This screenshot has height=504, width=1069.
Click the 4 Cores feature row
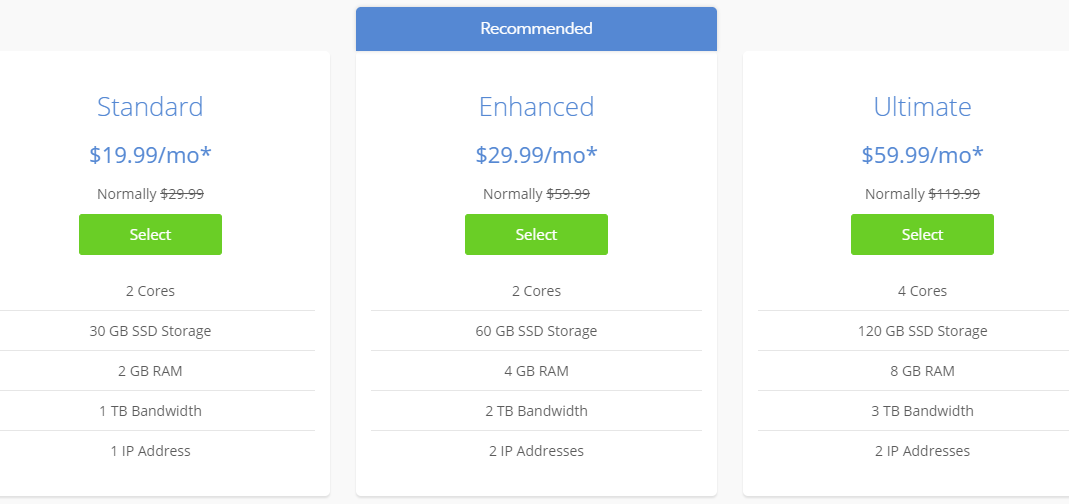click(922, 291)
